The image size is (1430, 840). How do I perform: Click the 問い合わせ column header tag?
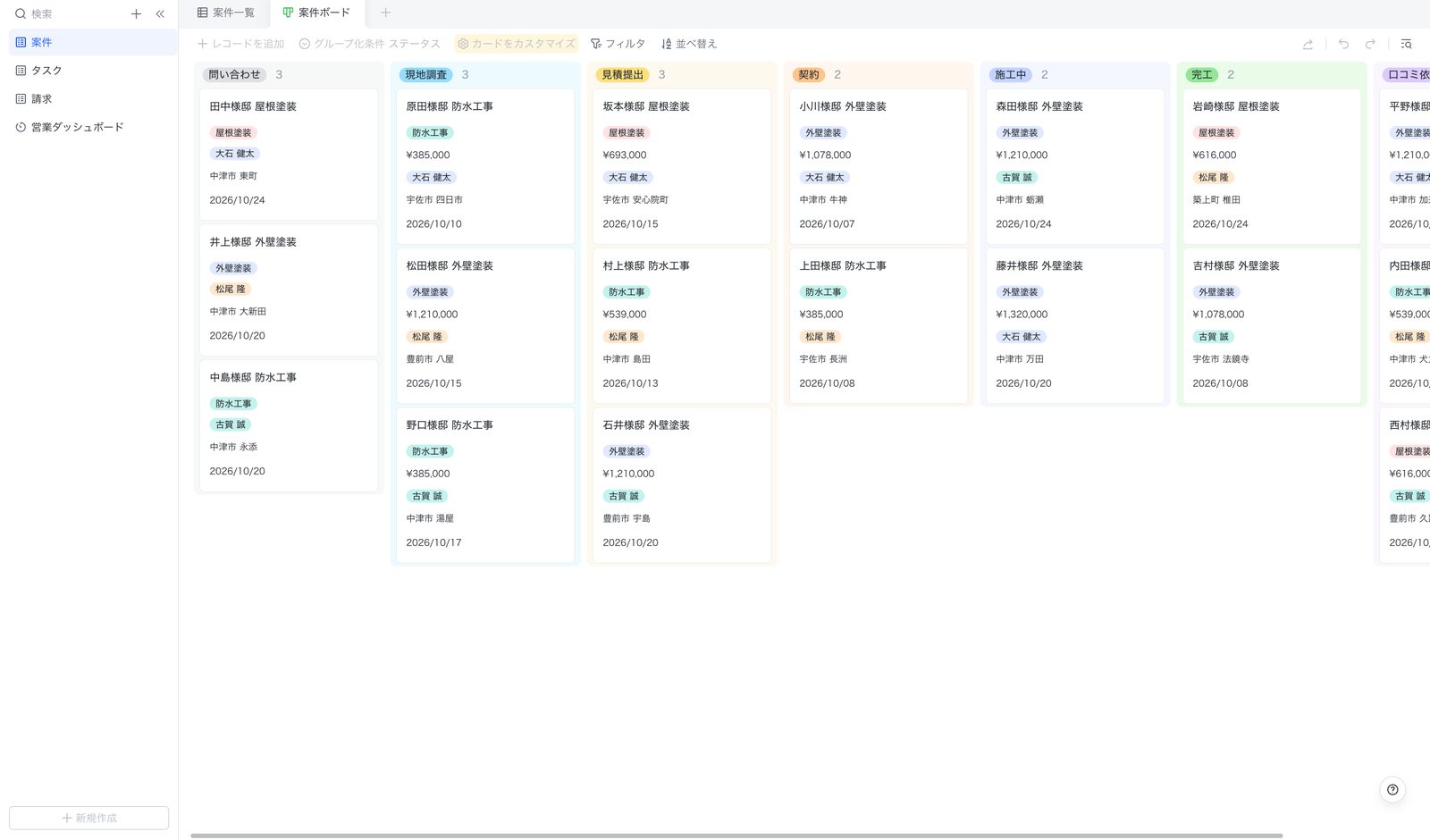(235, 75)
